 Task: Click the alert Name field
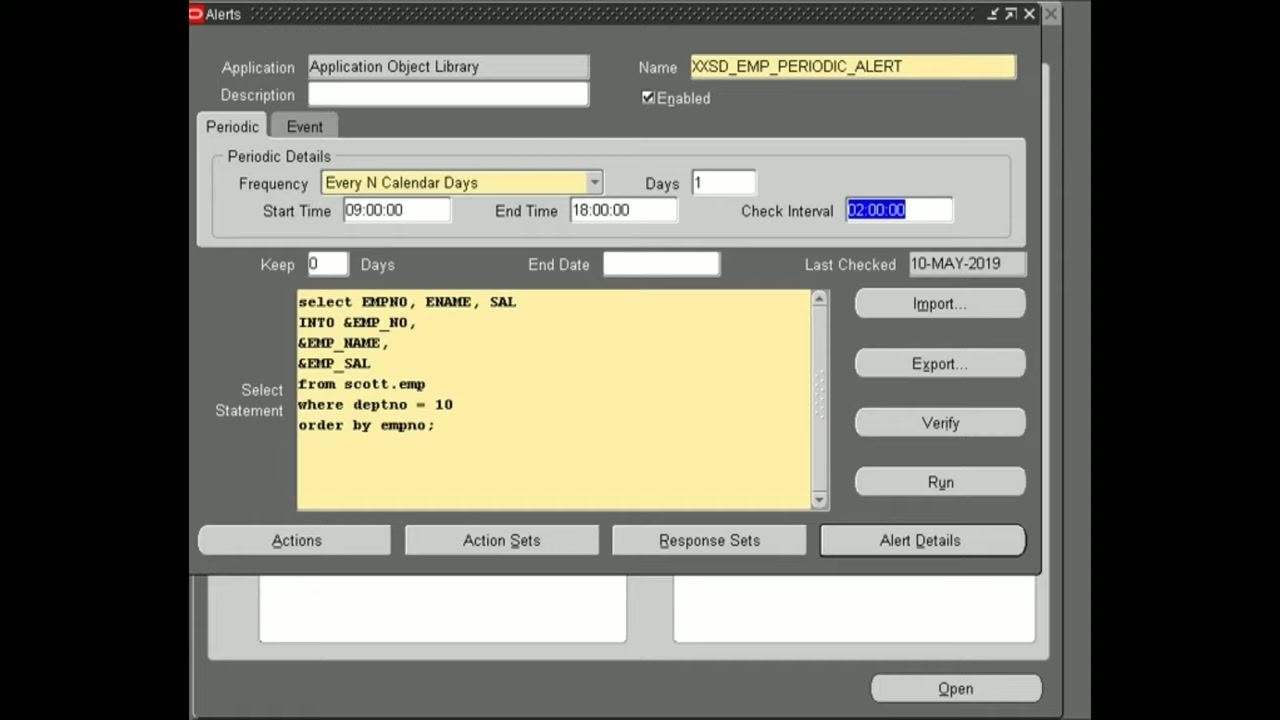point(852,67)
